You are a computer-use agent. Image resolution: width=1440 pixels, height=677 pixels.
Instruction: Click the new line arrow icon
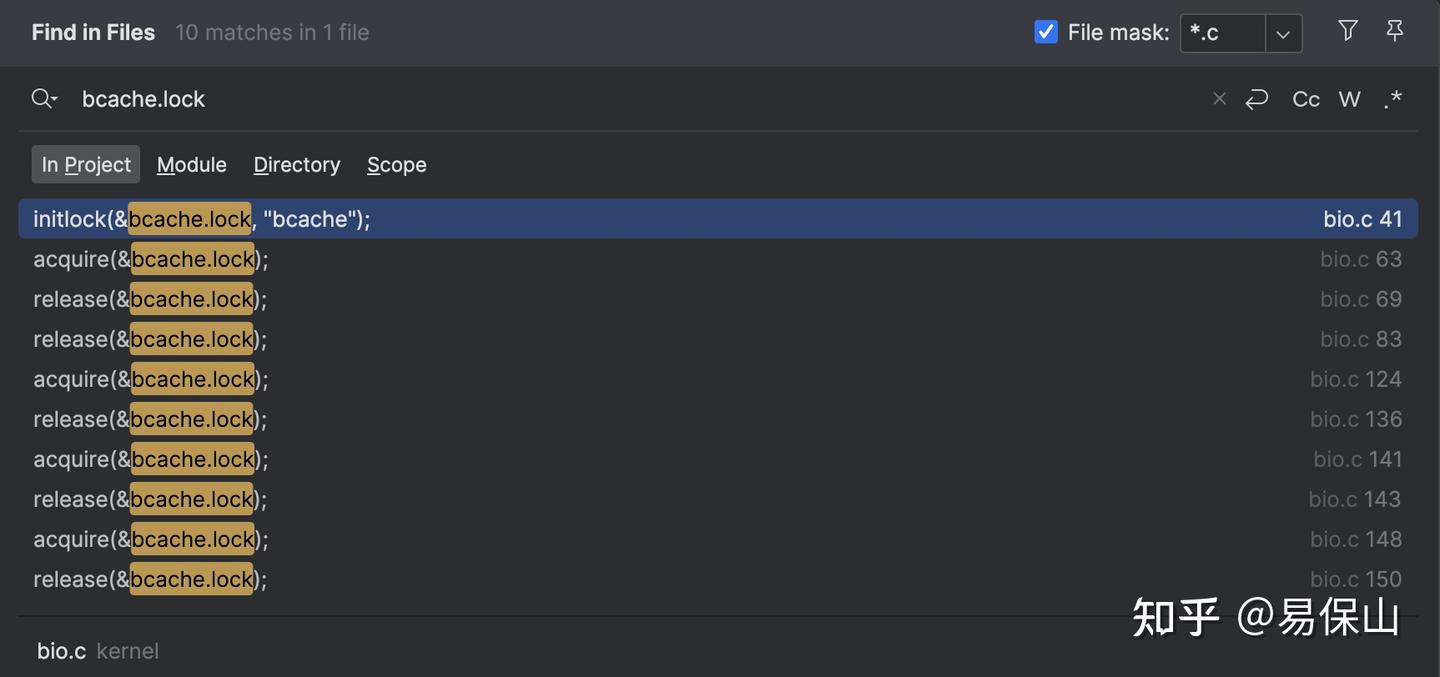pyautogui.click(x=1257, y=98)
